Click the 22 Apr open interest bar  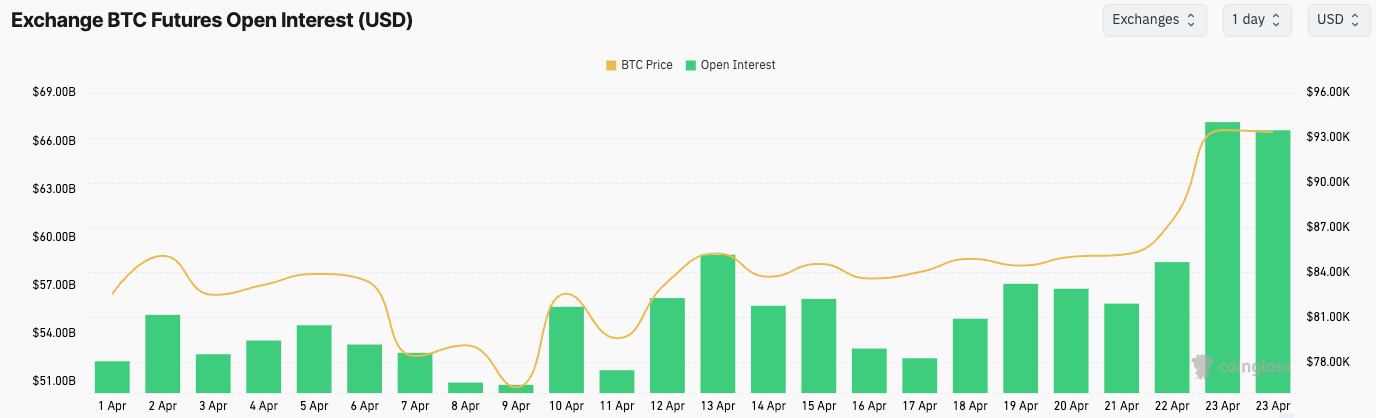[x=1172, y=328]
